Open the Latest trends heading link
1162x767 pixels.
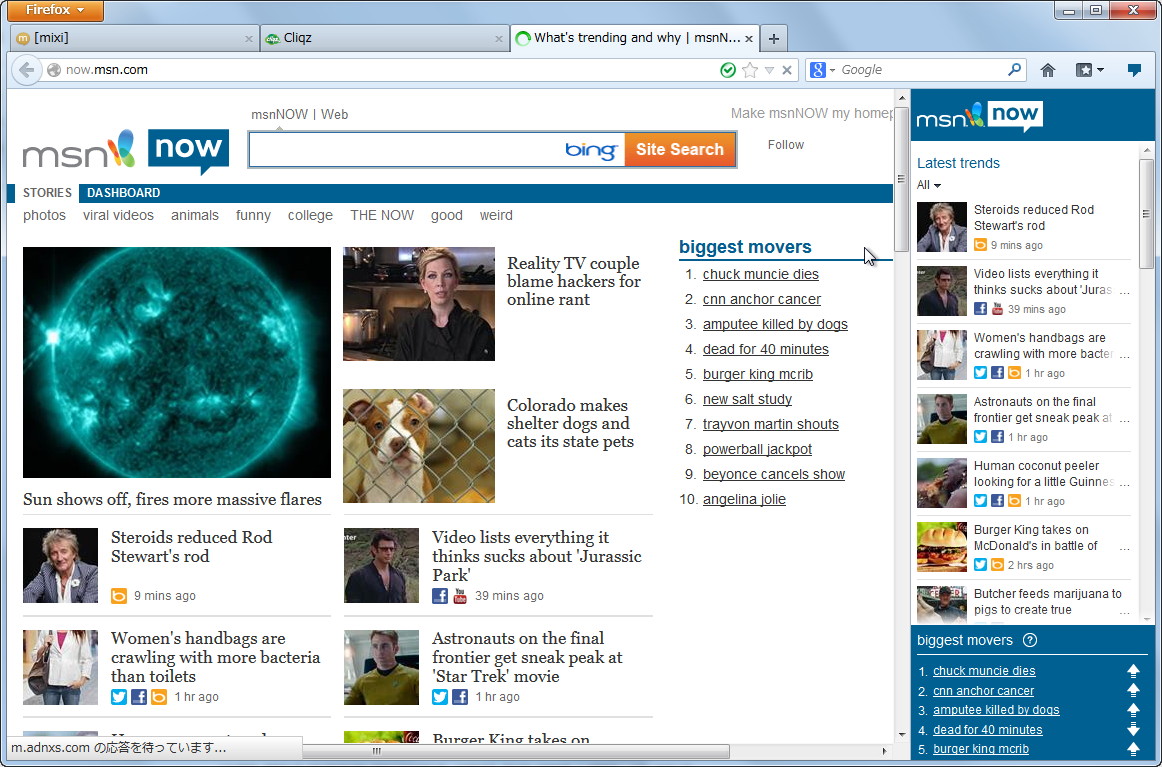[958, 163]
